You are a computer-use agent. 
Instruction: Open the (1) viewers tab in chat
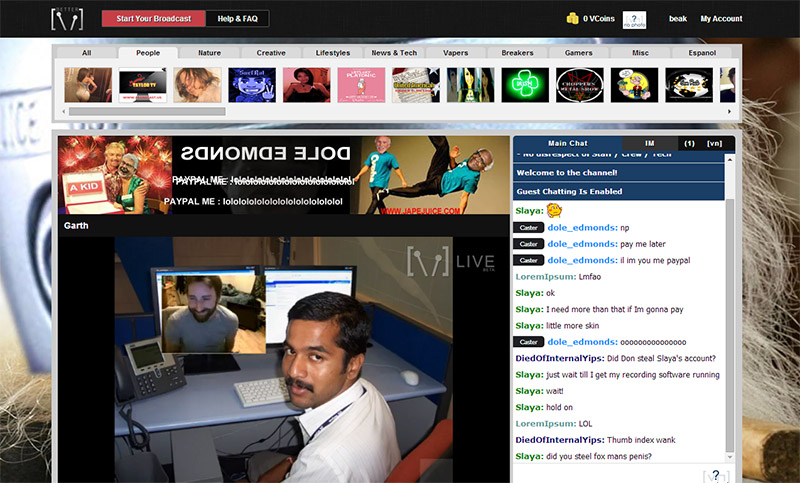[689, 144]
